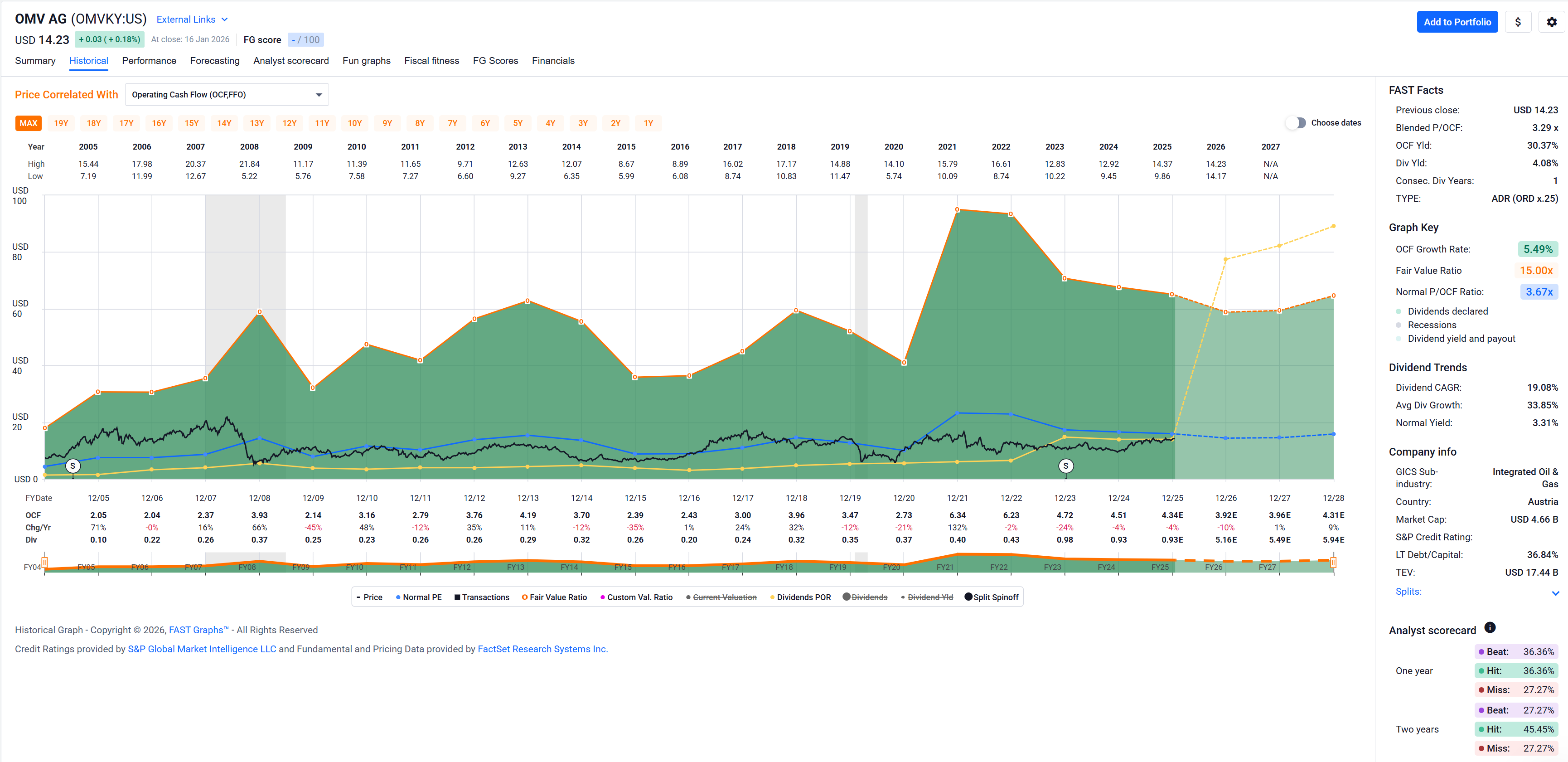
Task: Open the FactSet Research Systems Inc. link
Action: pos(542,649)
